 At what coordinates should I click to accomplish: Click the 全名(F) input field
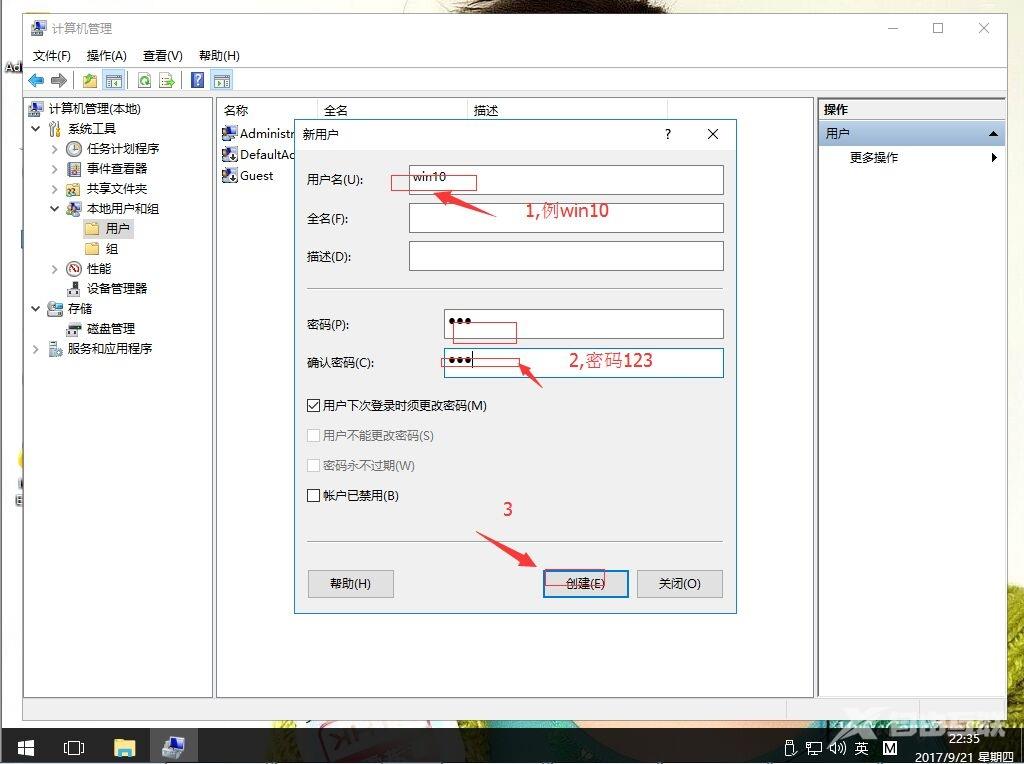(565, 218)
